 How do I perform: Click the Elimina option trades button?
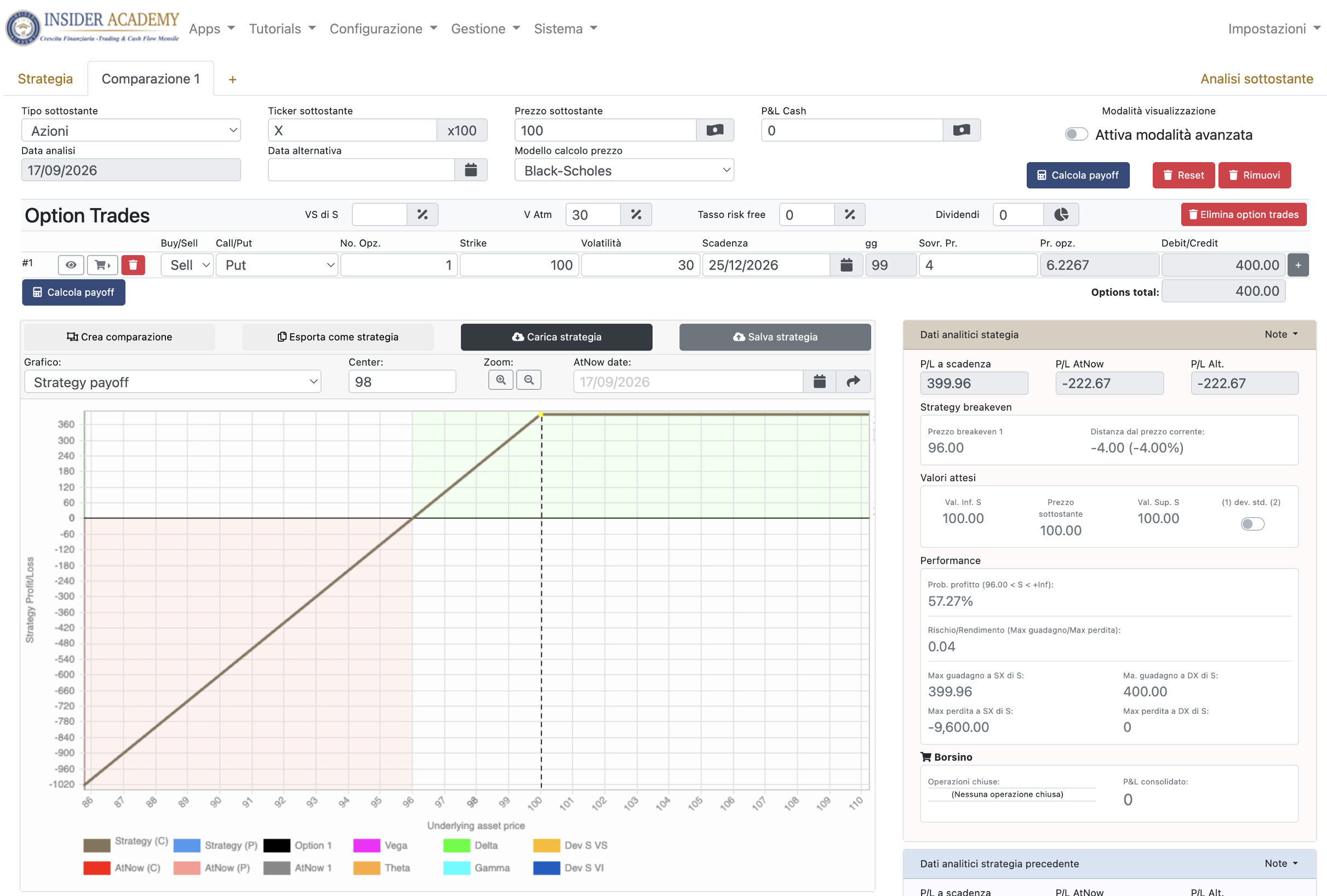click(1244, 215)
